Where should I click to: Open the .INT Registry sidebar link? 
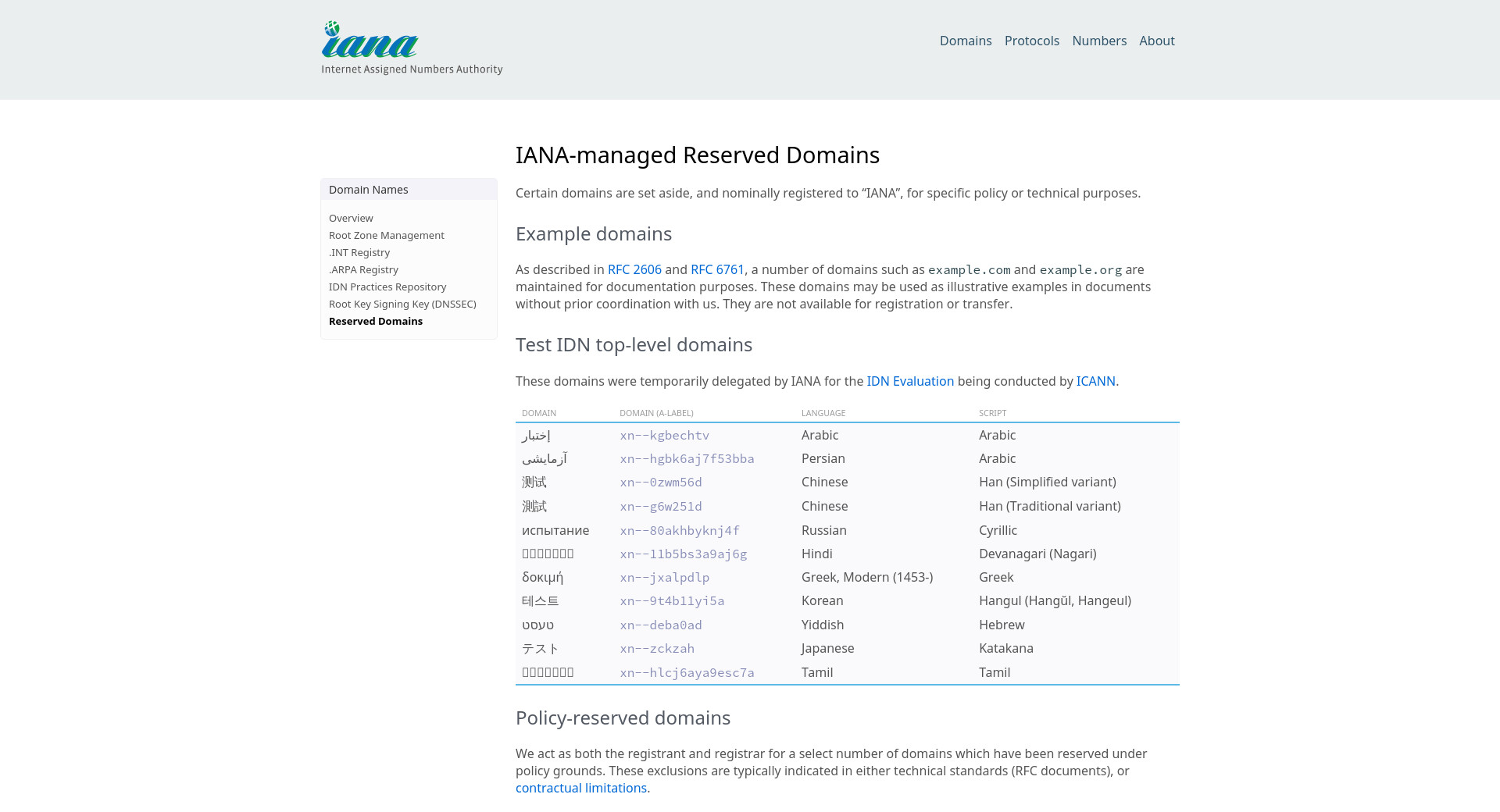pyautogui.click(x=359, y=252)
